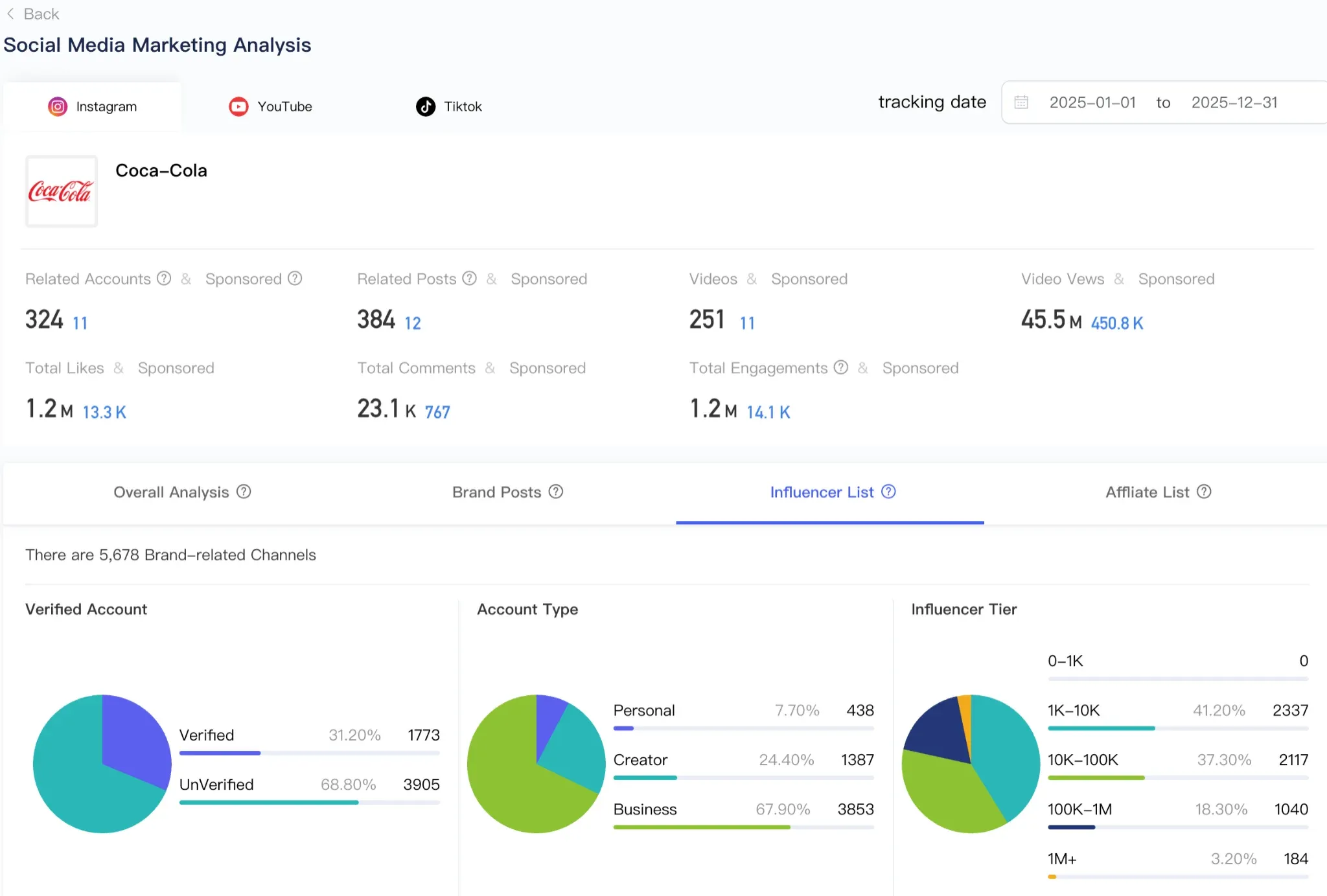The height and width of the screenshot is (896, 1327).
Task: Click the end date 2025-12-31 field
Action: [x=1234, y=102]
